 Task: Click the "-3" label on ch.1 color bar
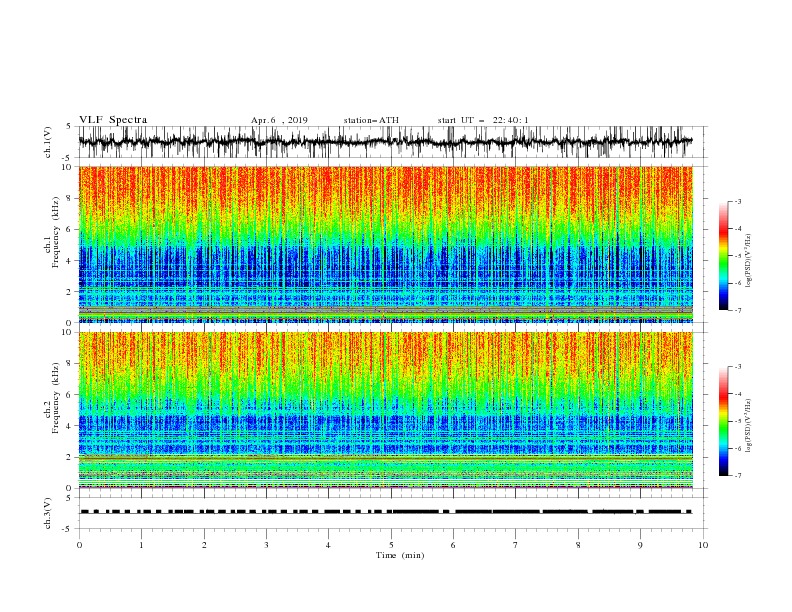click(x=738, y=201)
